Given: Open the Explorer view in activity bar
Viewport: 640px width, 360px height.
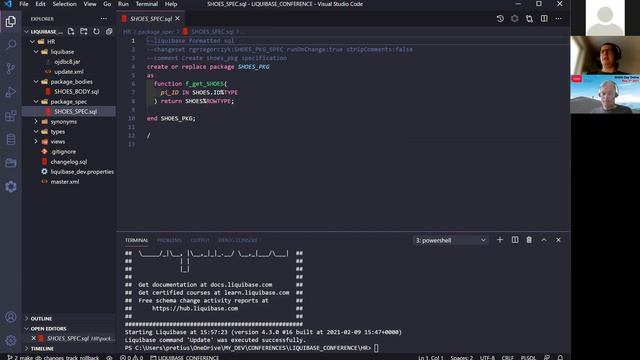Looking at the screenshot, I should point(11,21).
